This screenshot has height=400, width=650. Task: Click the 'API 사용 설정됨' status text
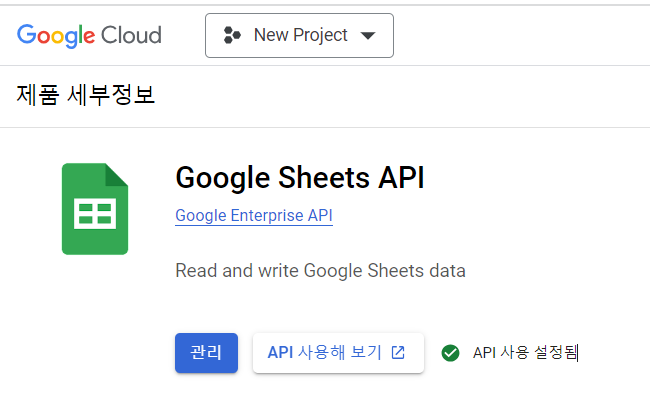525,353
